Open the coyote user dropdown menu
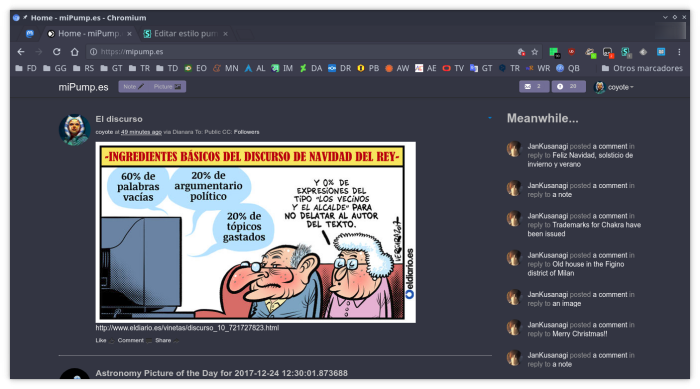700x389 pixels. (614, 87)
